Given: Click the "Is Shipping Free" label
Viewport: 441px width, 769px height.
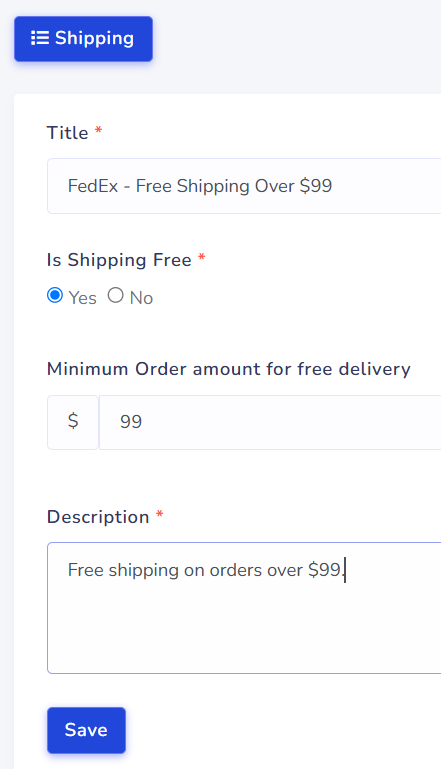Looking at the screenshot, I should click(119, 260).
